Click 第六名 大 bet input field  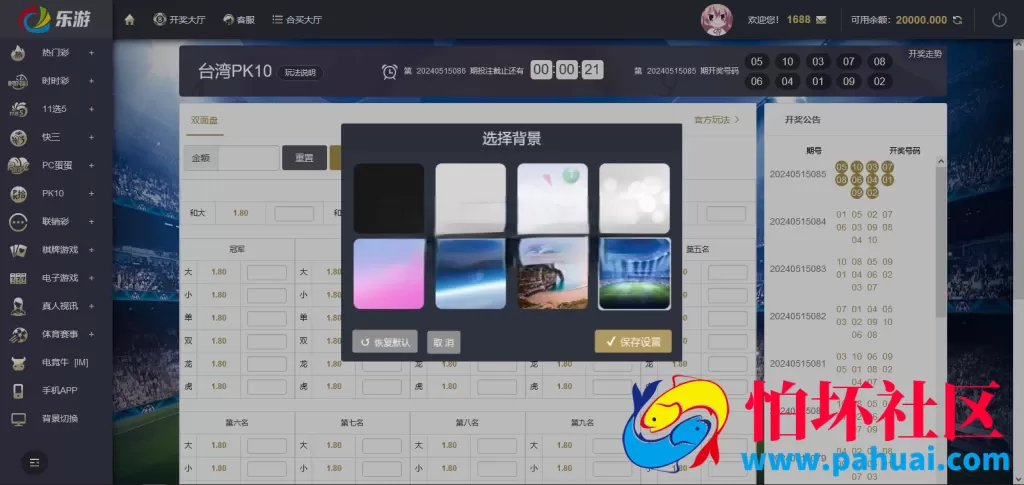click(x=266, y=446)
